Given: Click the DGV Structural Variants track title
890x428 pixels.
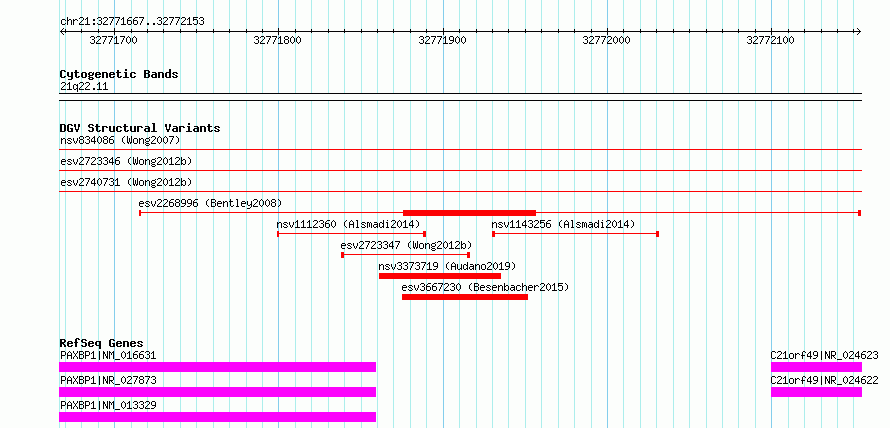Looking at the screenshot, I should coord(140,128).
